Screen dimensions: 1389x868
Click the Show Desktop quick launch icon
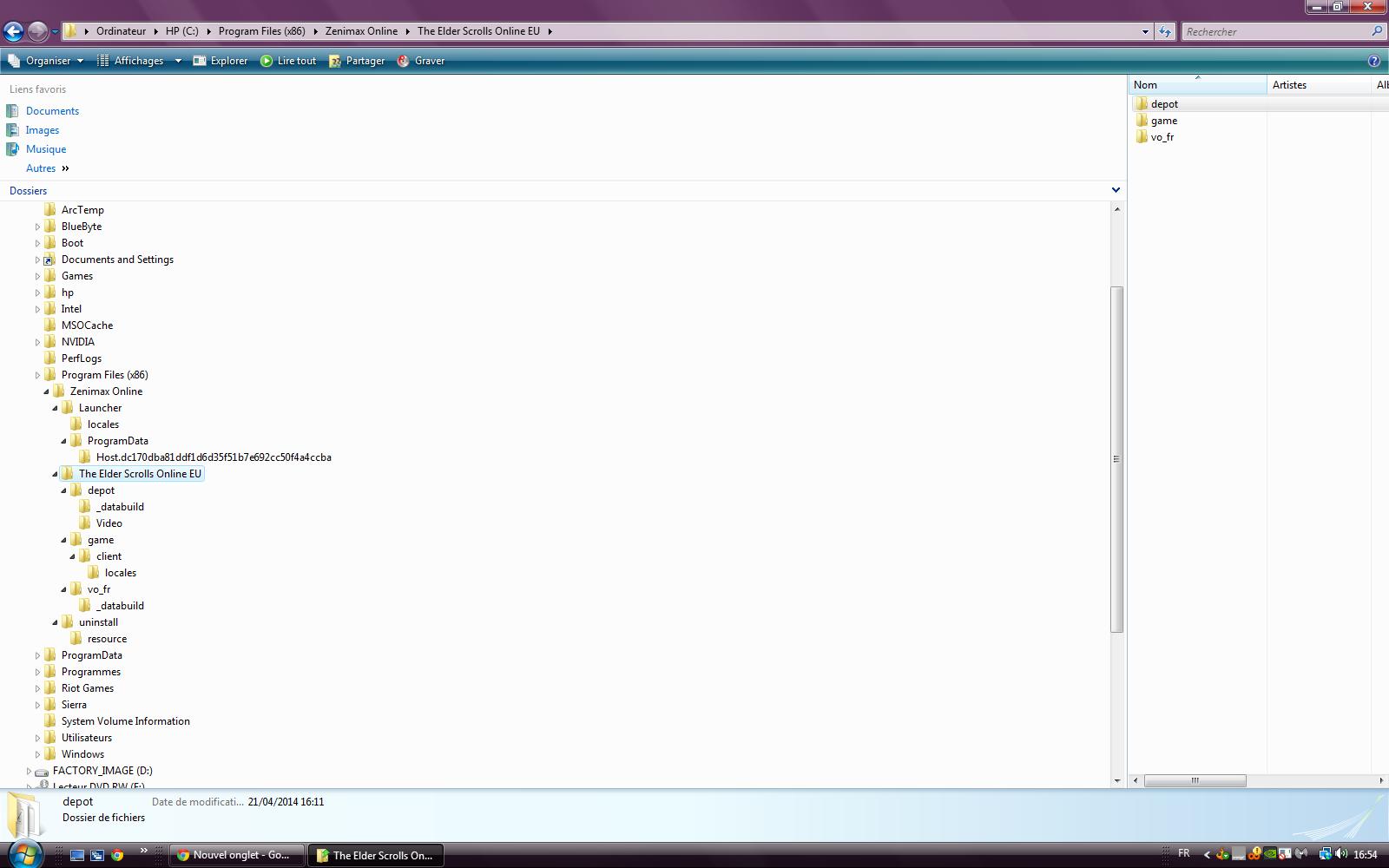click(77, 855)
